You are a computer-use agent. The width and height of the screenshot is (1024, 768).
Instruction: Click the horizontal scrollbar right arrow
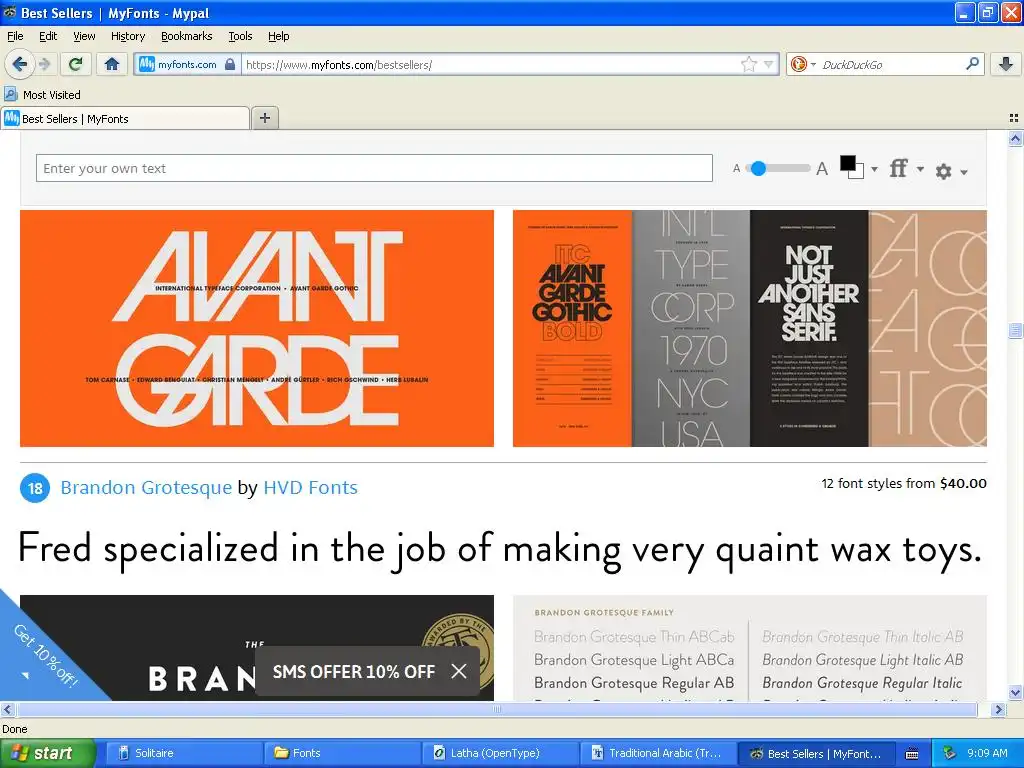tap(998, 709)
